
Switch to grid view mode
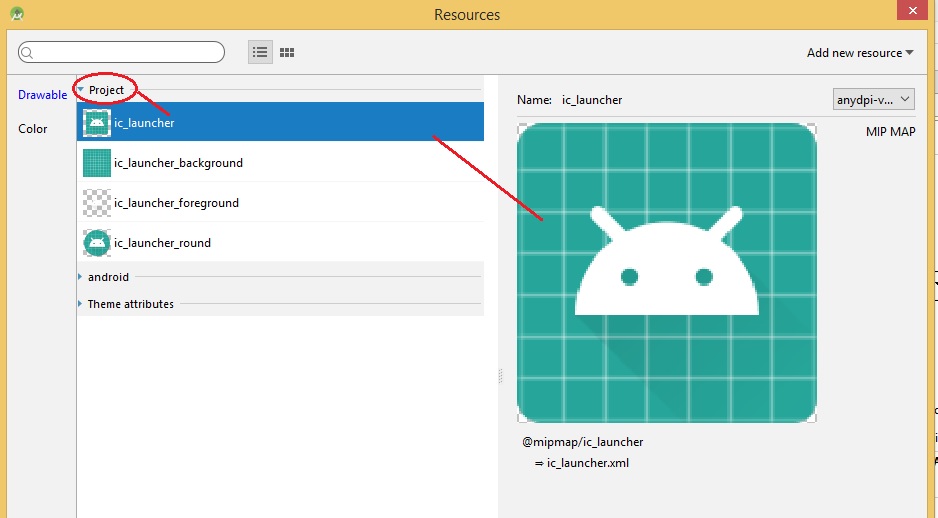click(x=287, y=52)
